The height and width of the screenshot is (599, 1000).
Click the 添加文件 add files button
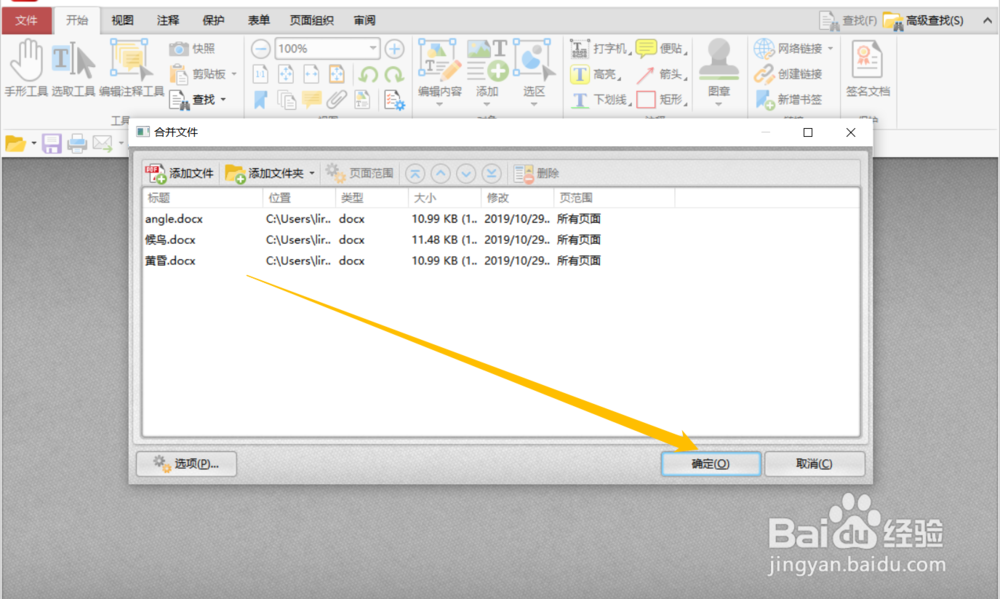point(180,173)
